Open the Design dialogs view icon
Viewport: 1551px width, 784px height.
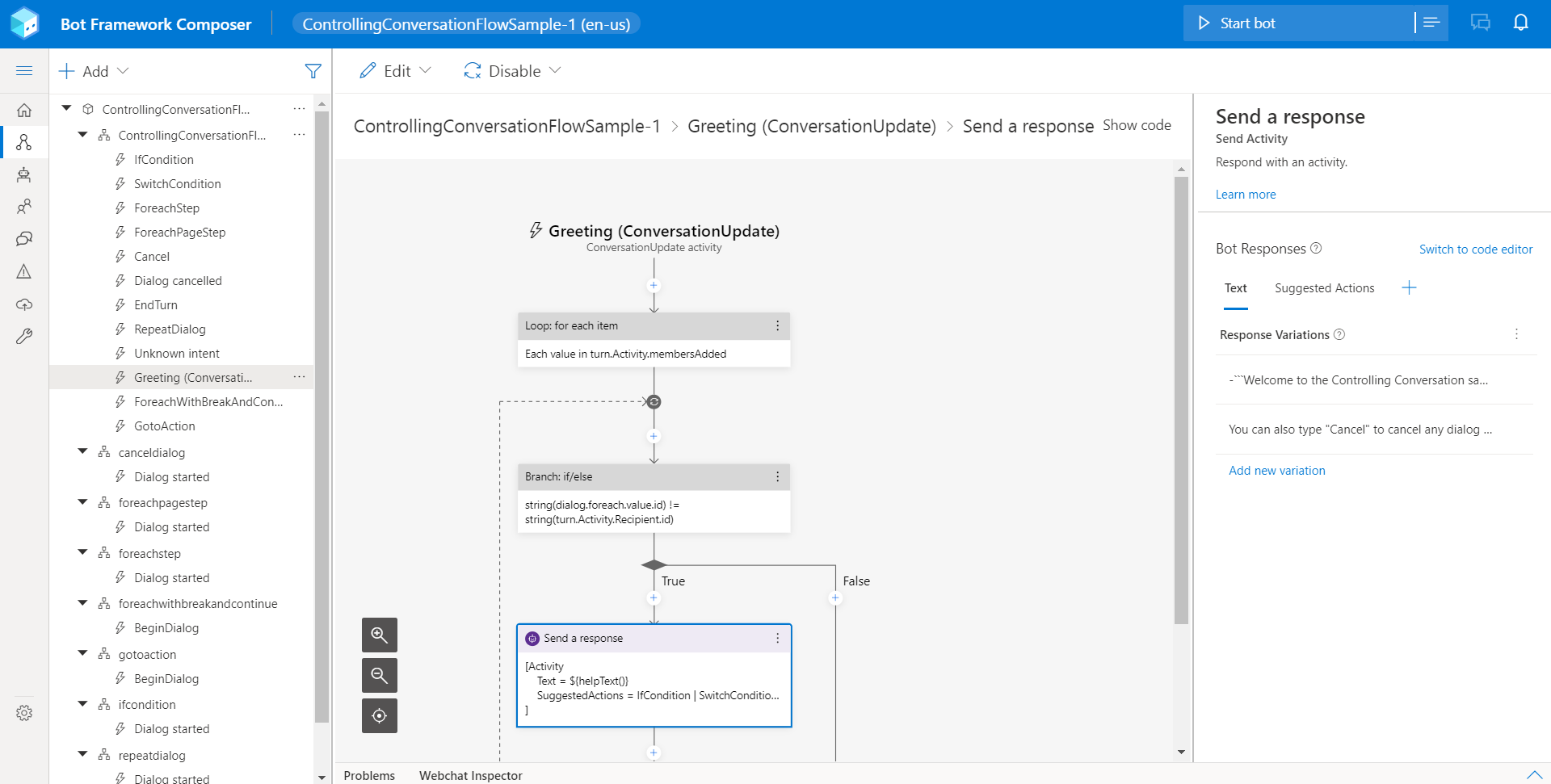tap(24, 142)
